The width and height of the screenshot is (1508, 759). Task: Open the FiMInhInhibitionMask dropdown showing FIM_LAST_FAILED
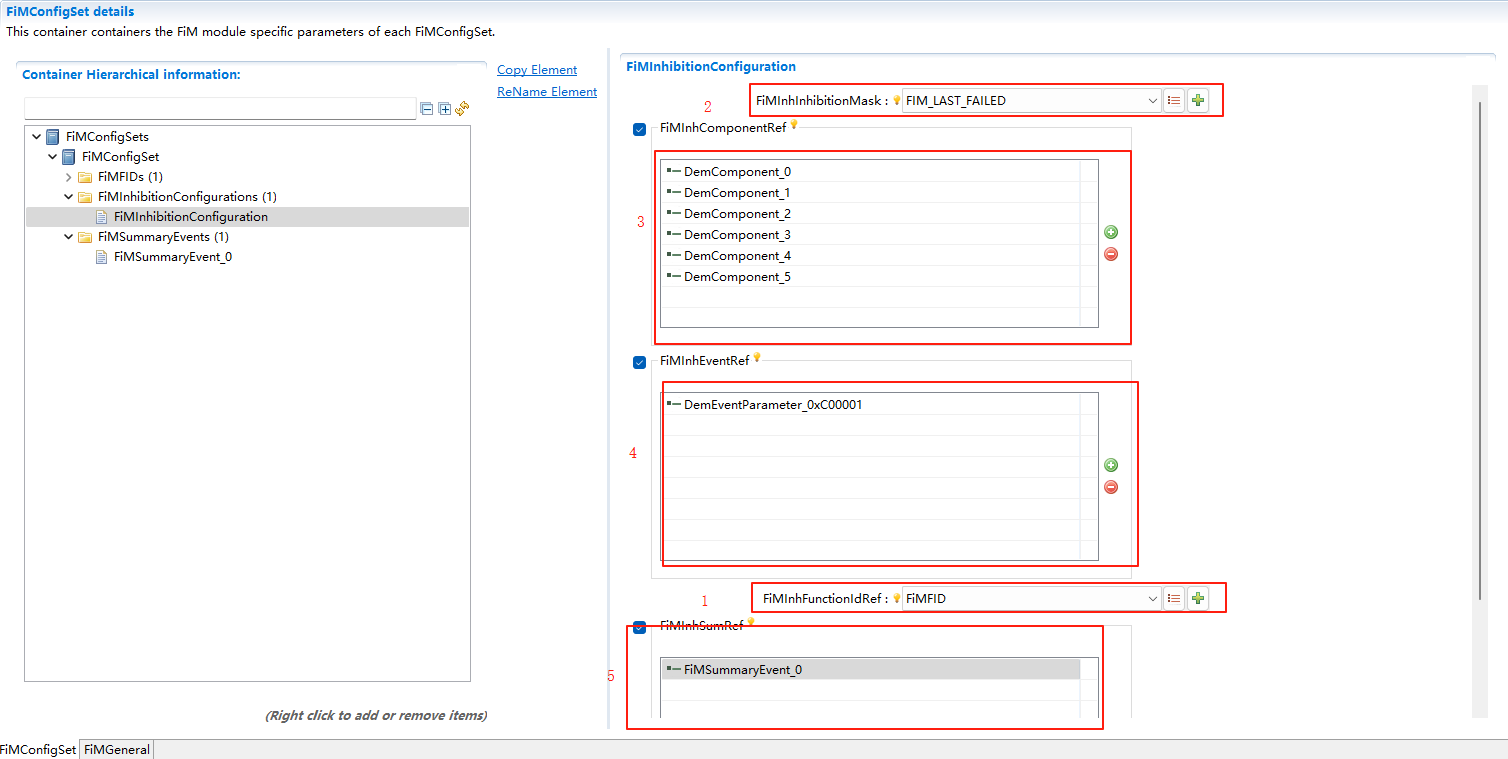point(1151,100)
